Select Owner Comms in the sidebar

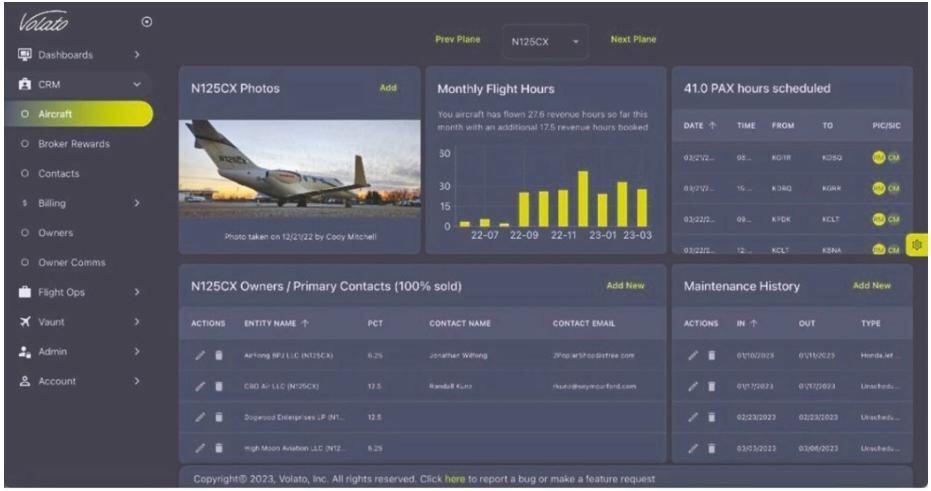coord(72,263)
